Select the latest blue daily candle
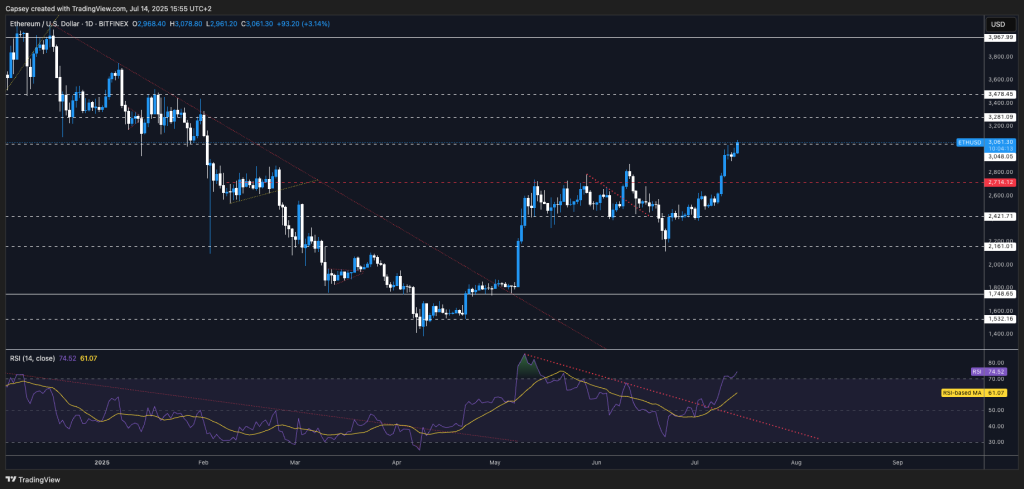Viewport: 1024px width, 489px height. pos(737,148)
